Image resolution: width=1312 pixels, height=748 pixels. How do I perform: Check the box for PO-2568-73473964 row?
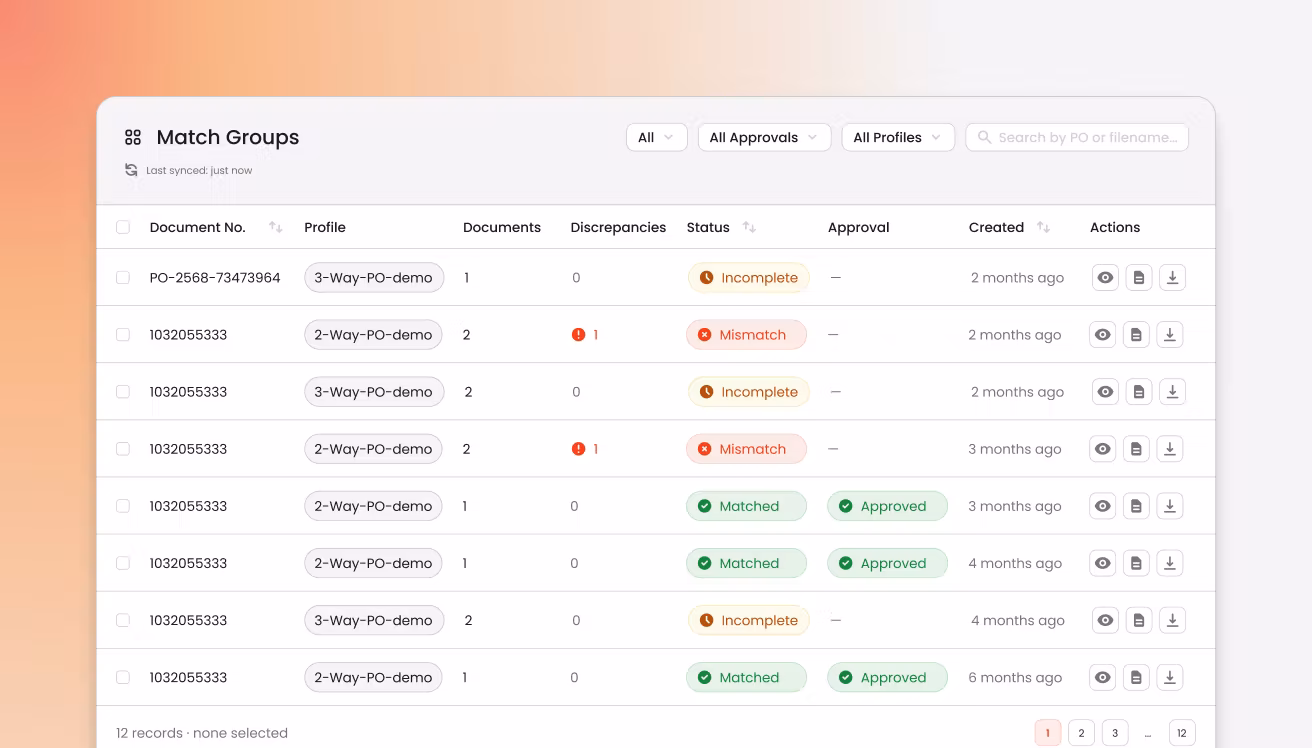(123, 278)
